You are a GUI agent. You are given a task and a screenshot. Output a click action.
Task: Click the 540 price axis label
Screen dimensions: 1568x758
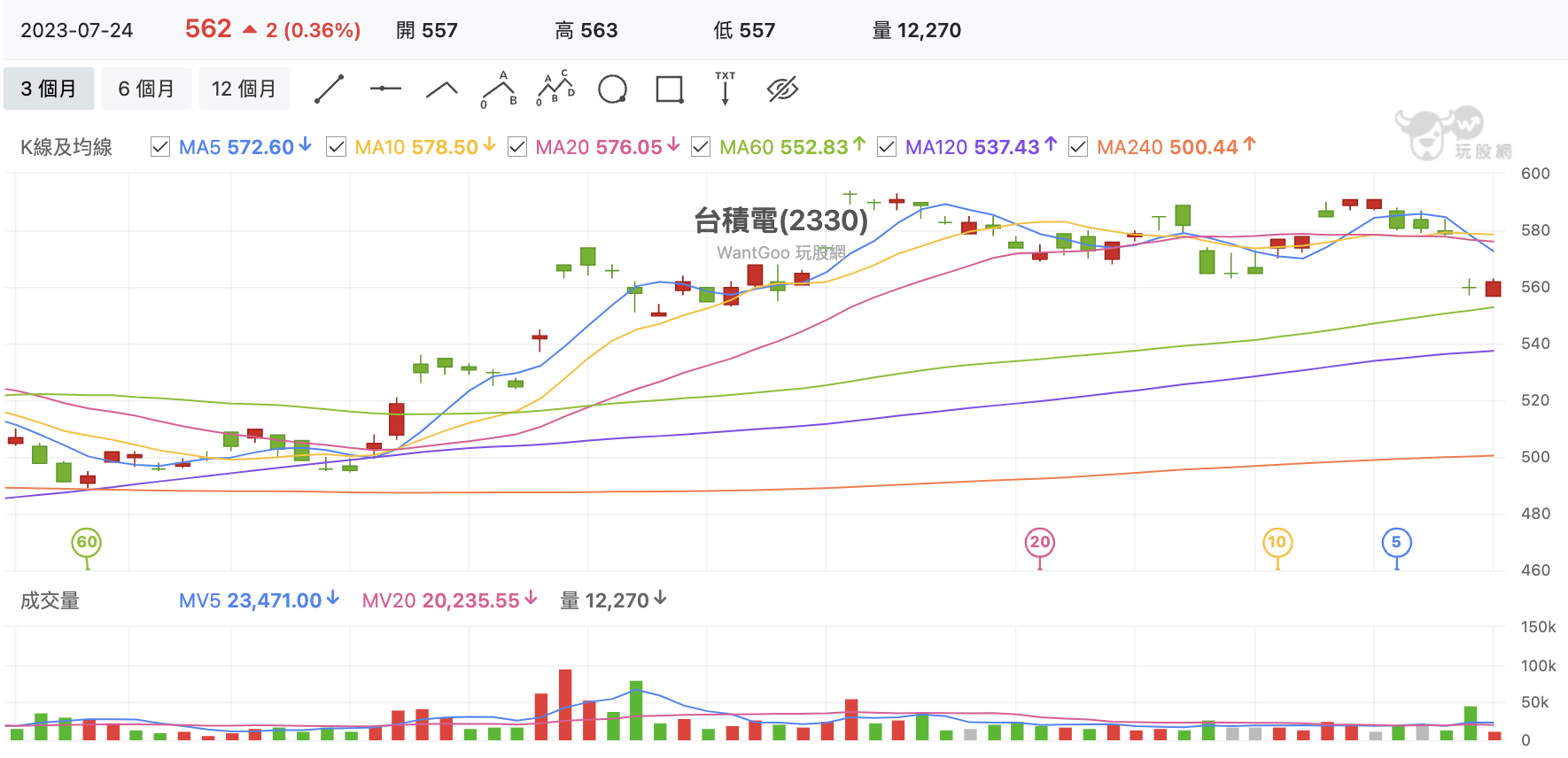[1535, 344]
